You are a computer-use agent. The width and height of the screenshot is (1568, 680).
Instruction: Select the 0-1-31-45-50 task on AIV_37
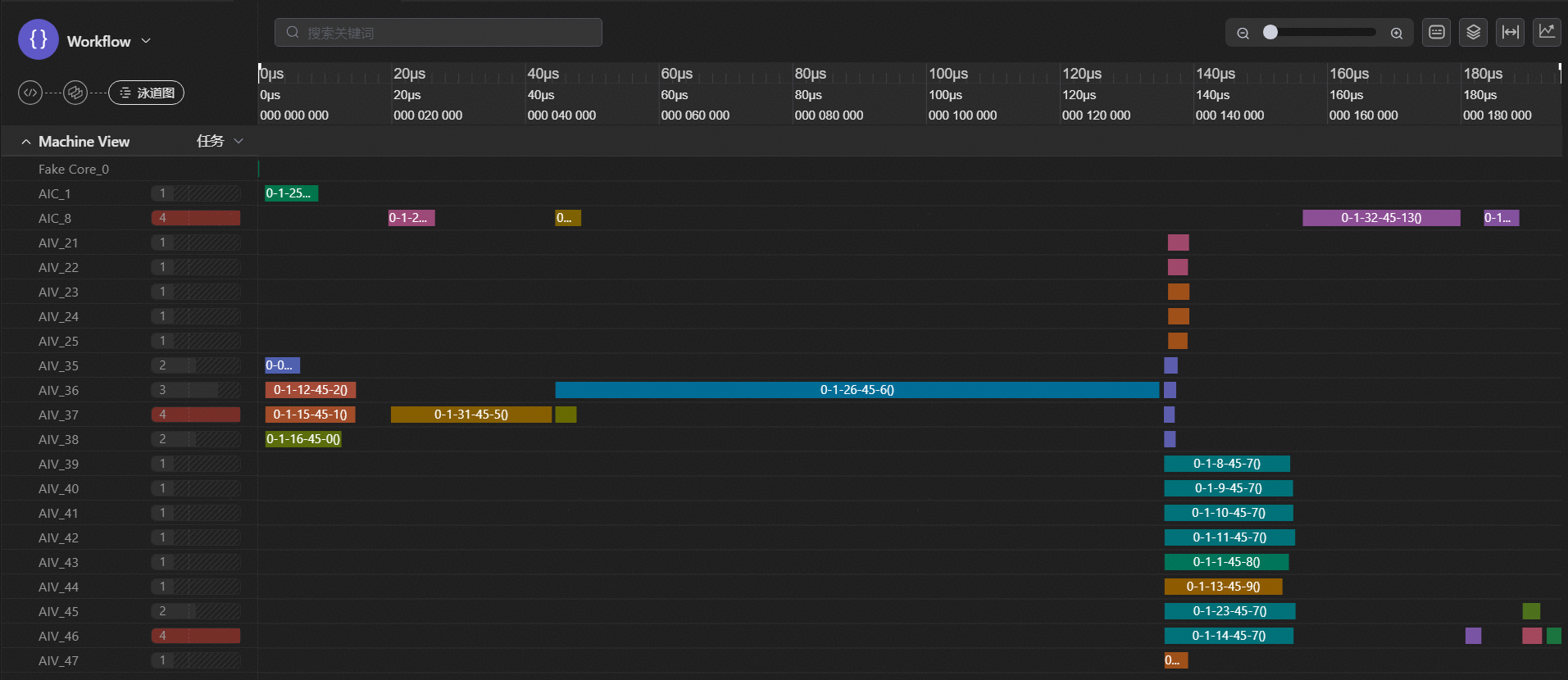(x=470, y=415)
